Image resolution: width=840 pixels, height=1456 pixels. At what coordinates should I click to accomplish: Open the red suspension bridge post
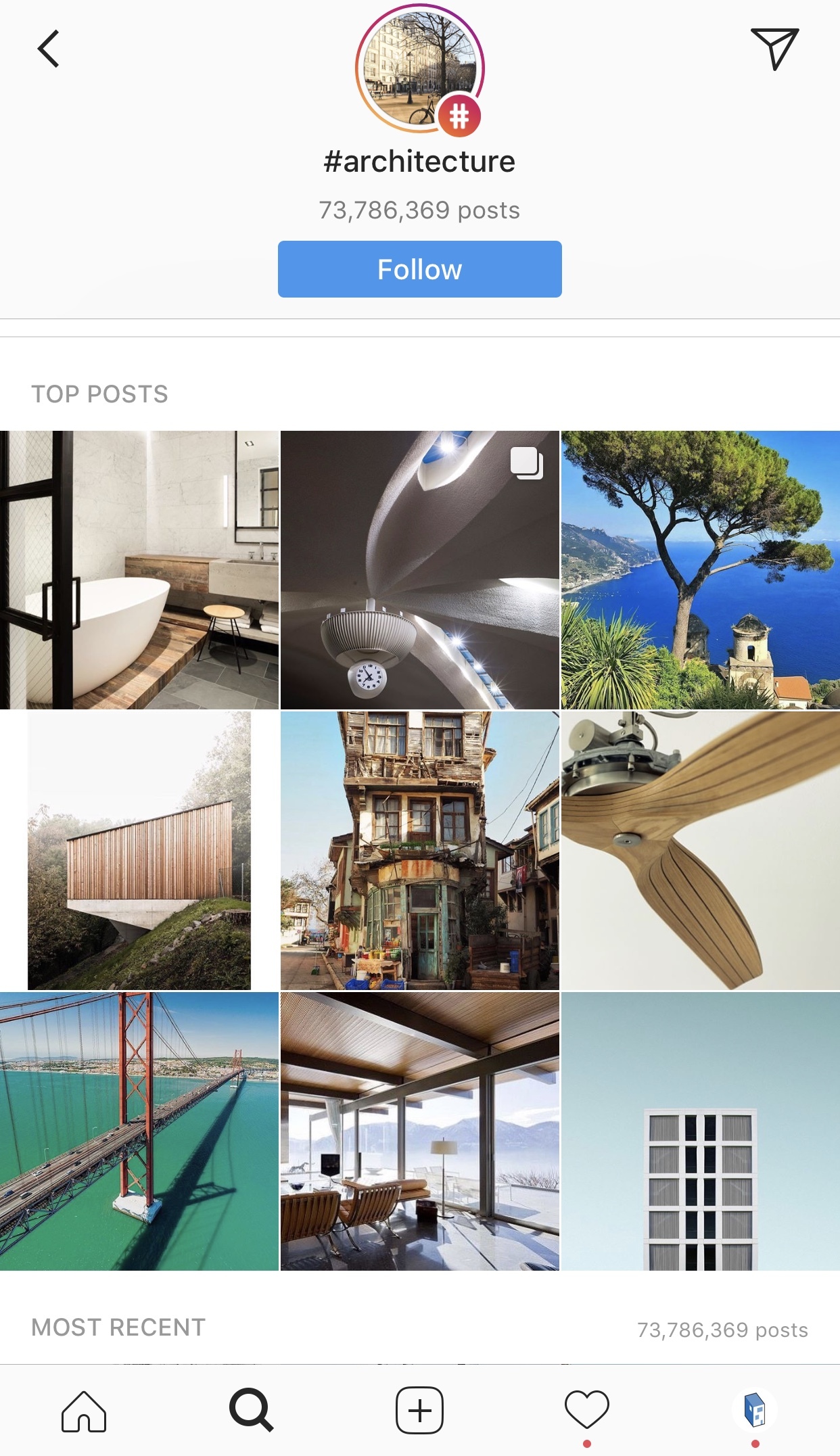pos(139,1131)
